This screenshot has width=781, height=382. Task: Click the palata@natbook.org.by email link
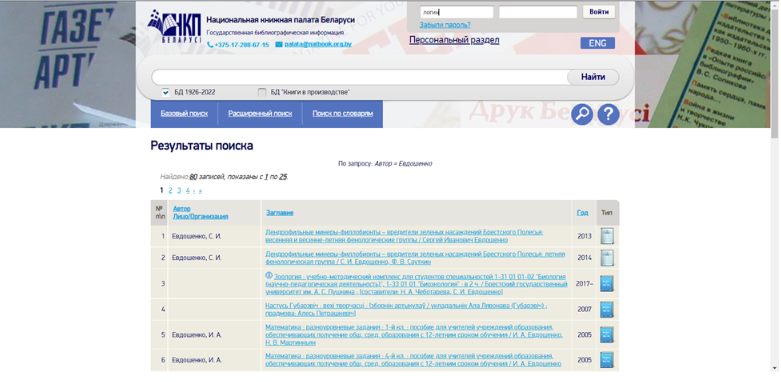pos(318,44)
